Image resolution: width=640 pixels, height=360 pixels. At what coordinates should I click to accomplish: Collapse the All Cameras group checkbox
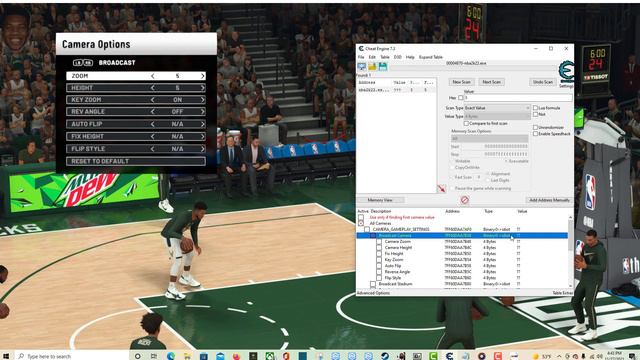click(x=361, y=224)
